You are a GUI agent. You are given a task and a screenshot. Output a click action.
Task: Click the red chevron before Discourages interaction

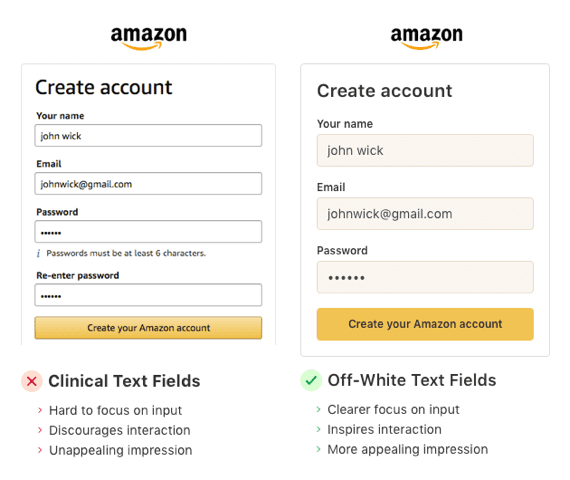tap(40, 430)
